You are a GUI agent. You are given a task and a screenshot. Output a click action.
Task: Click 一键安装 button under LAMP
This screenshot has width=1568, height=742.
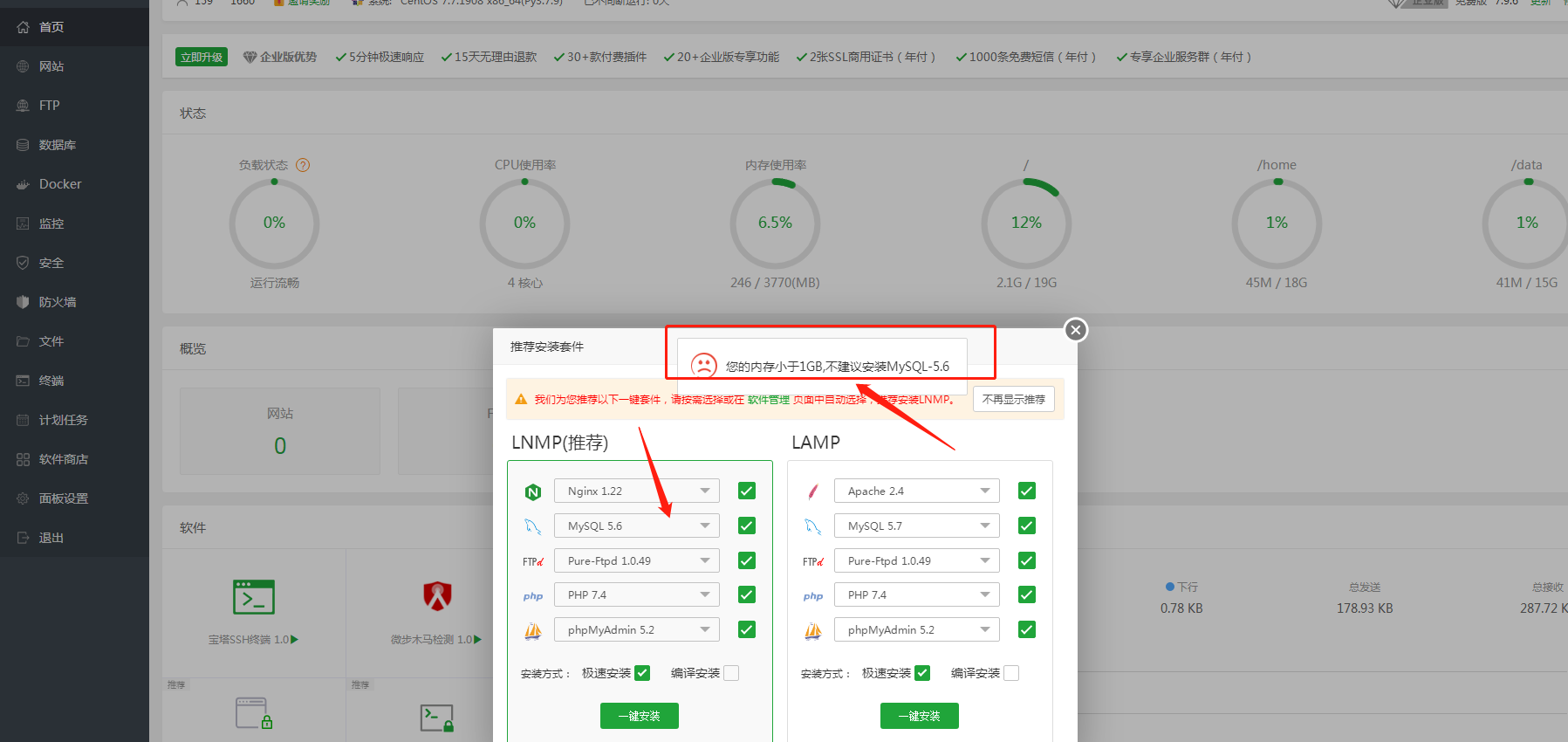click(x=920, y=716)
